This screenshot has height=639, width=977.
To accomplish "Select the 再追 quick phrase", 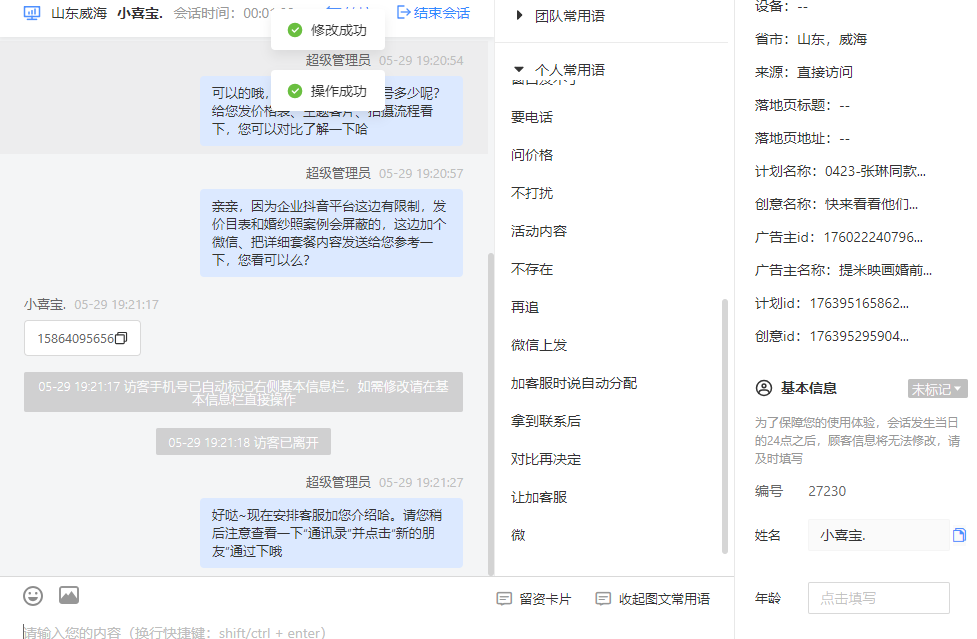I will click(525, 307).
